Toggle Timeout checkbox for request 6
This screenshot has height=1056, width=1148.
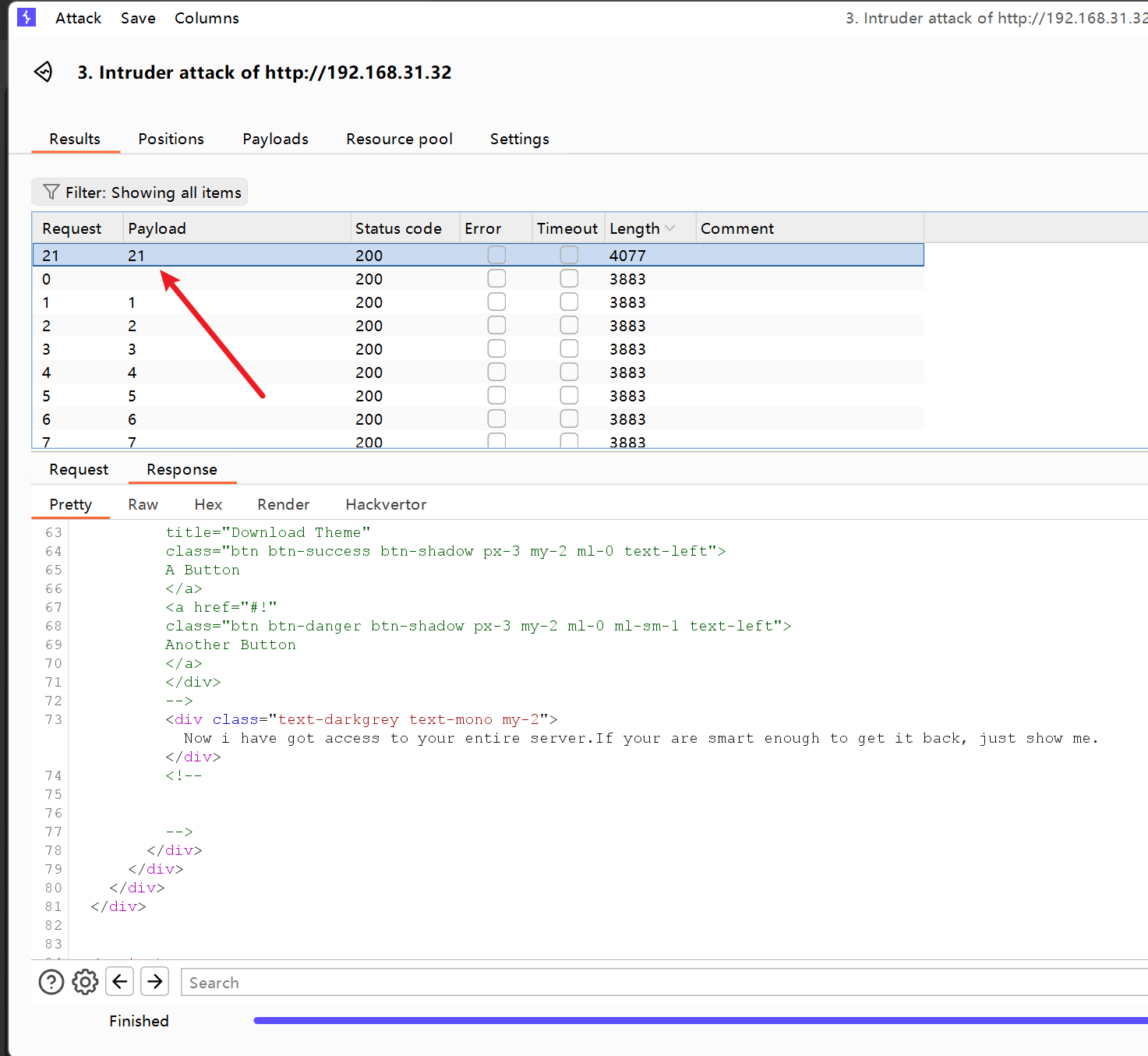pos(569,419)
